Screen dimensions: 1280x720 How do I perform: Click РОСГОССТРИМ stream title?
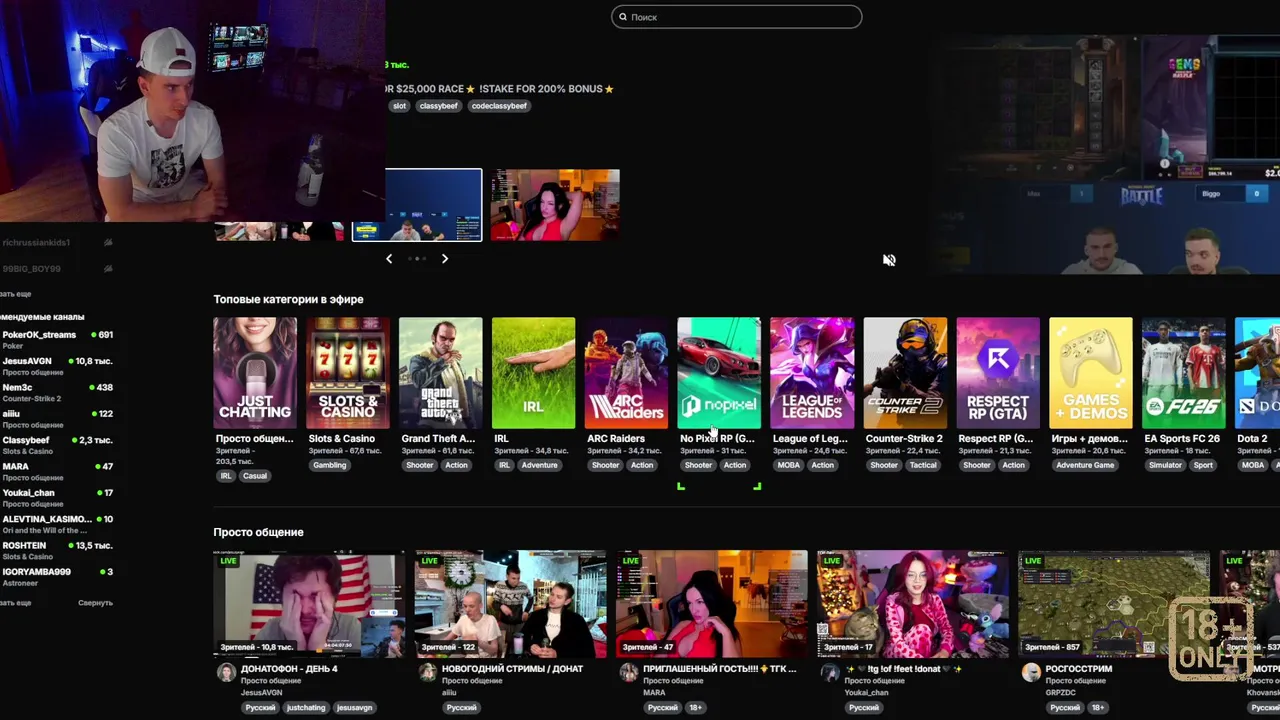point(1078,669)
